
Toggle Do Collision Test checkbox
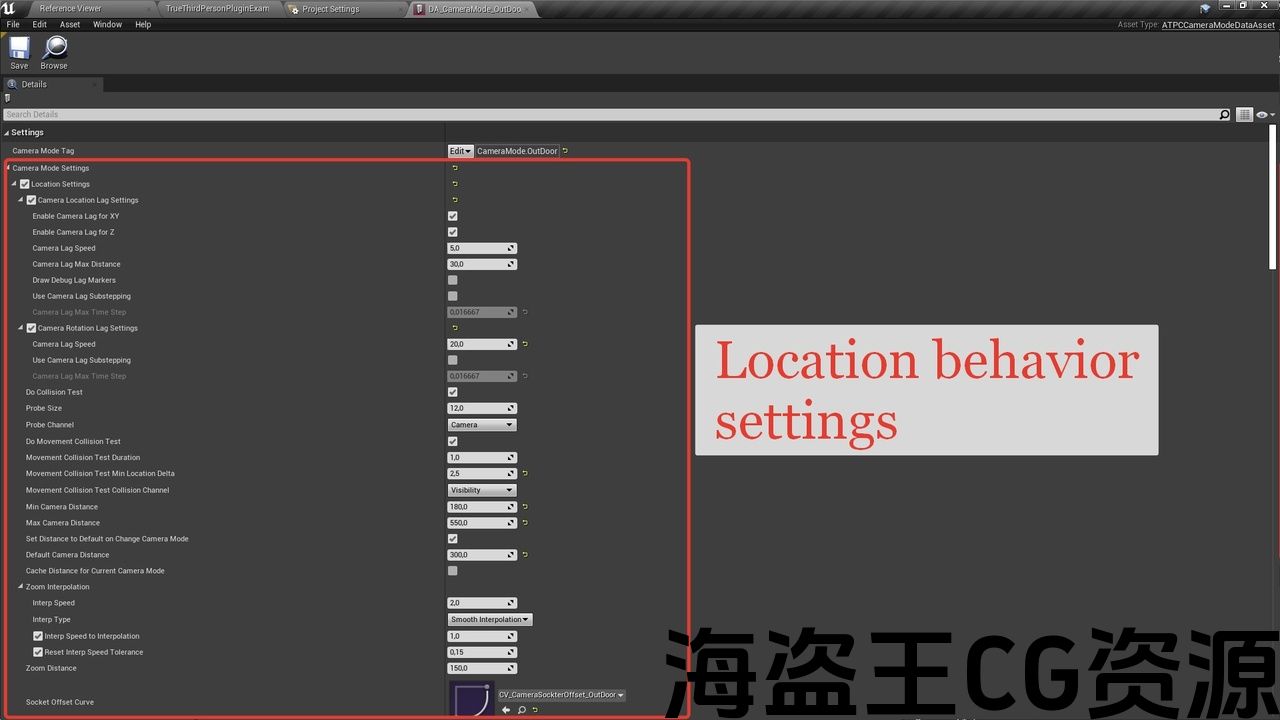tap(453, 392)
